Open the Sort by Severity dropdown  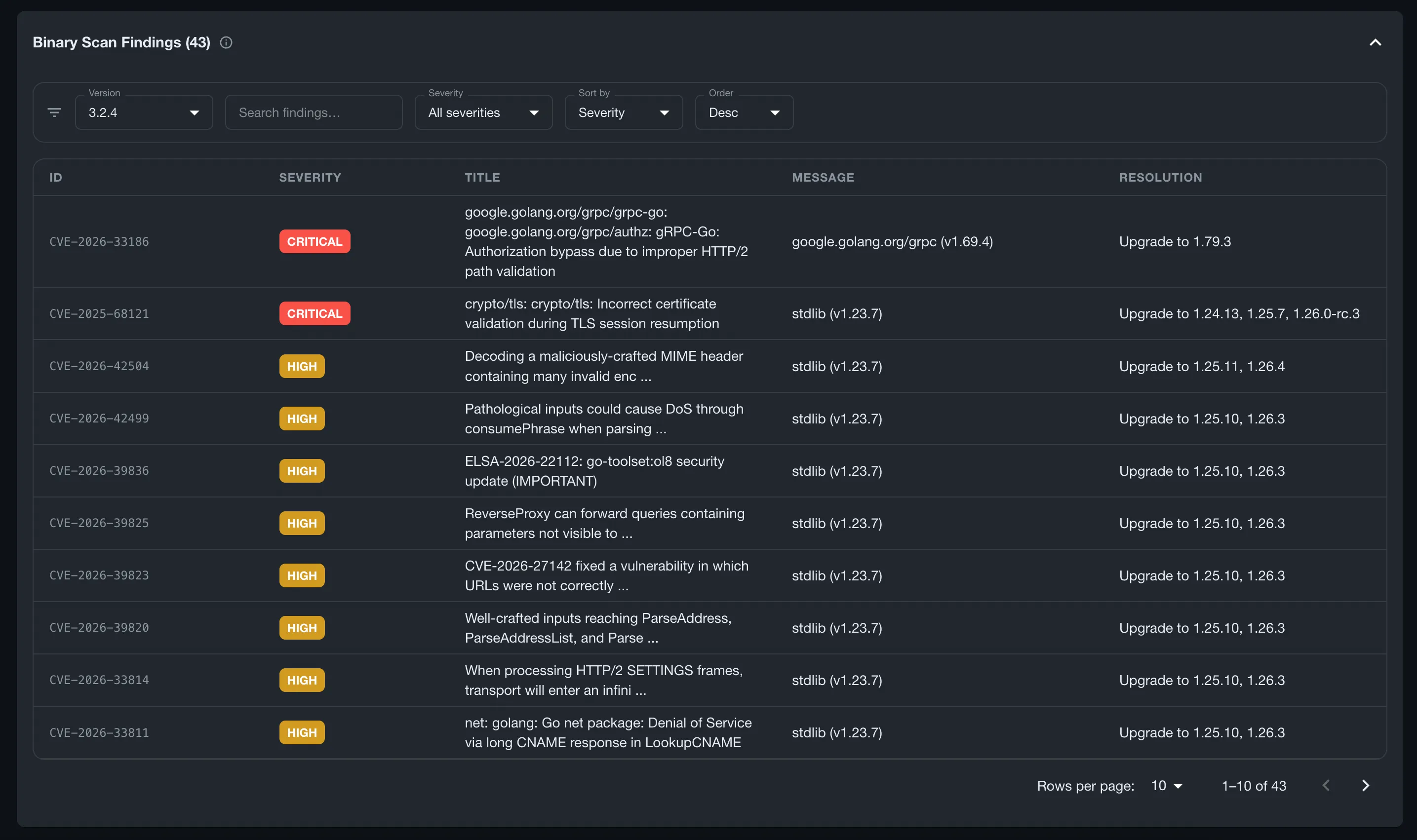pos(624,113)
